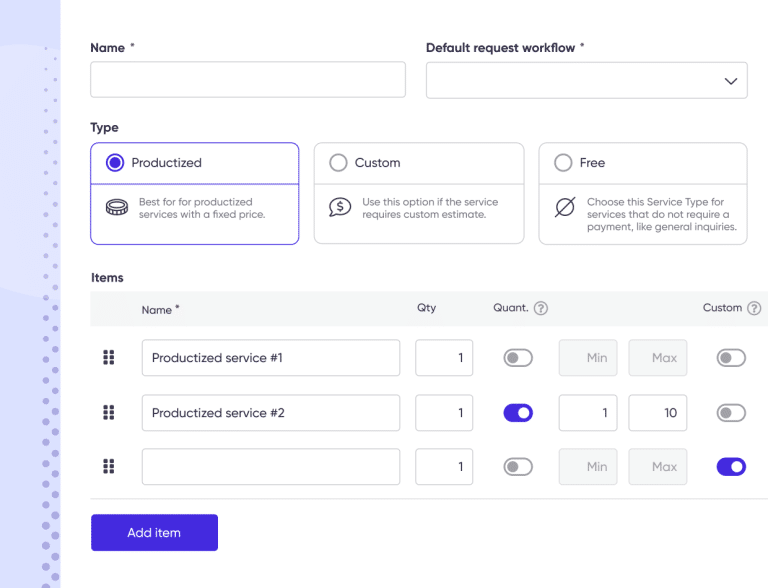
Task: Disable Quant. toggle for Productized service #2
Action: point(518,412)
